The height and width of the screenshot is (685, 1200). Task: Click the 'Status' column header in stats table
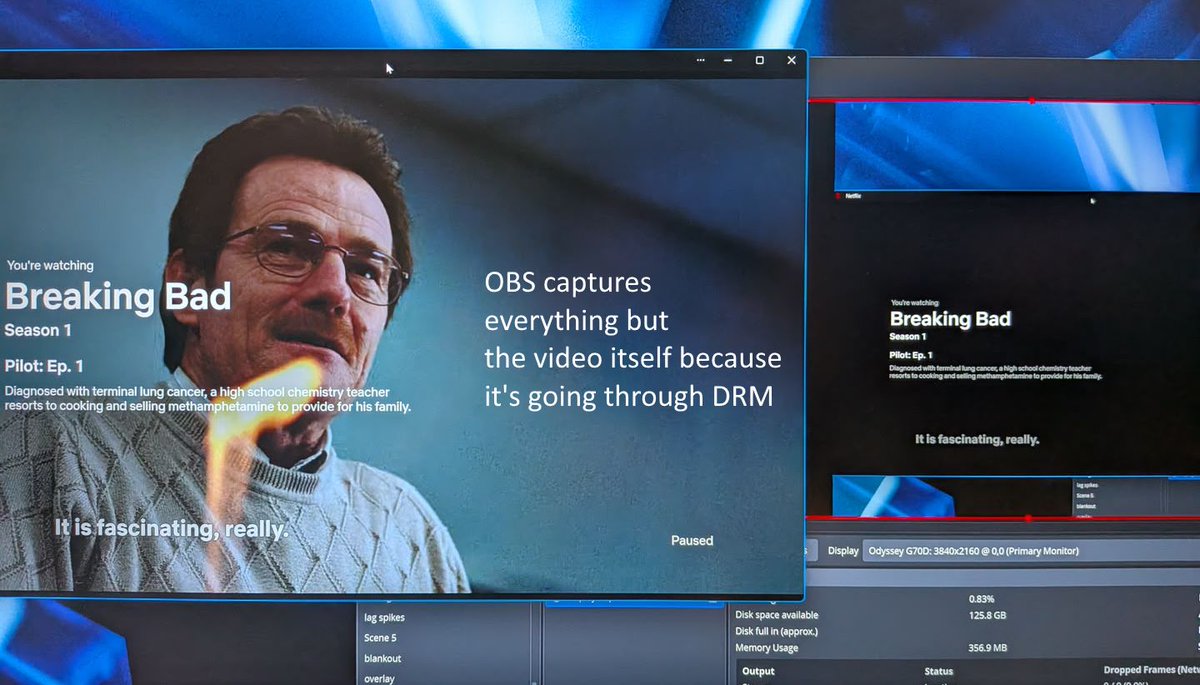pyautogui.click(x=938, y=671)
